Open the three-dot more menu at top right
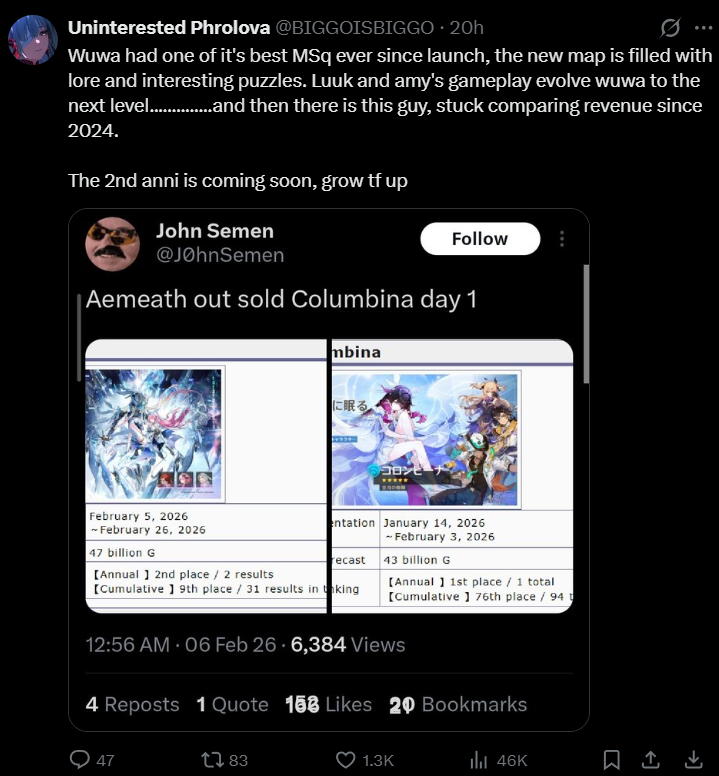This screenshot has height=776, width=719. (x=703, y=28)
